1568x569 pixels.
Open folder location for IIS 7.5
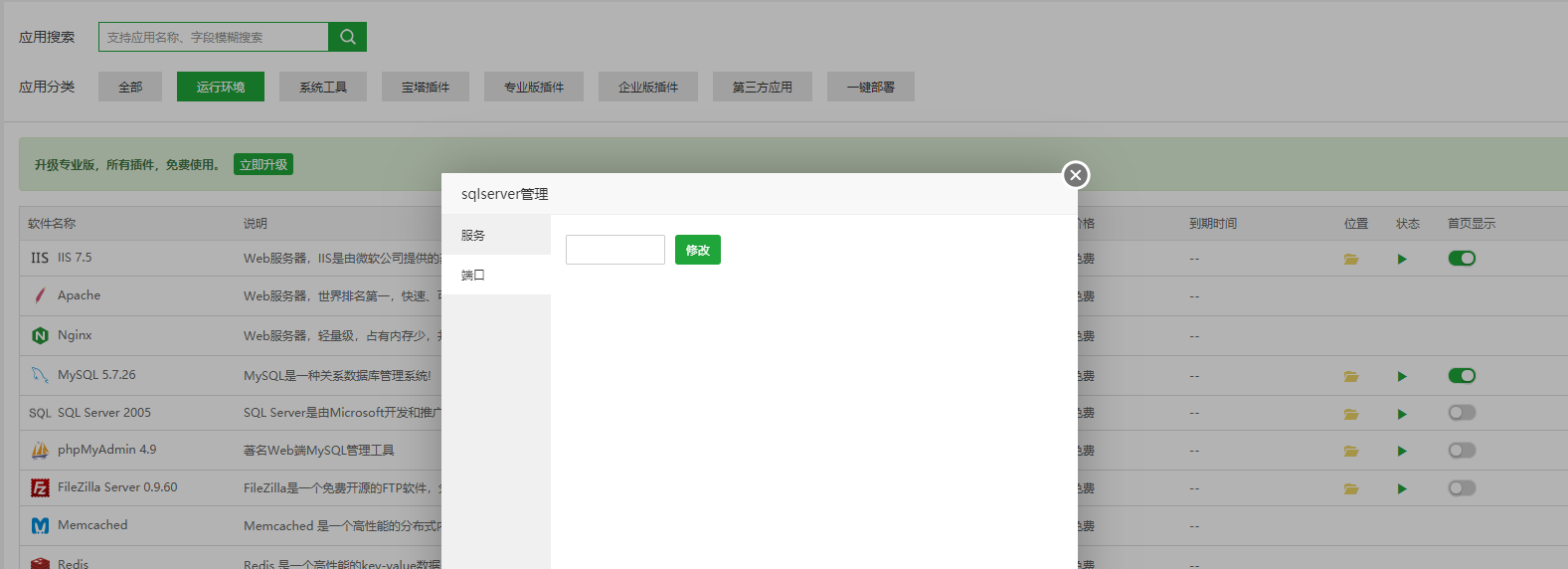(x=1351, y=259)
